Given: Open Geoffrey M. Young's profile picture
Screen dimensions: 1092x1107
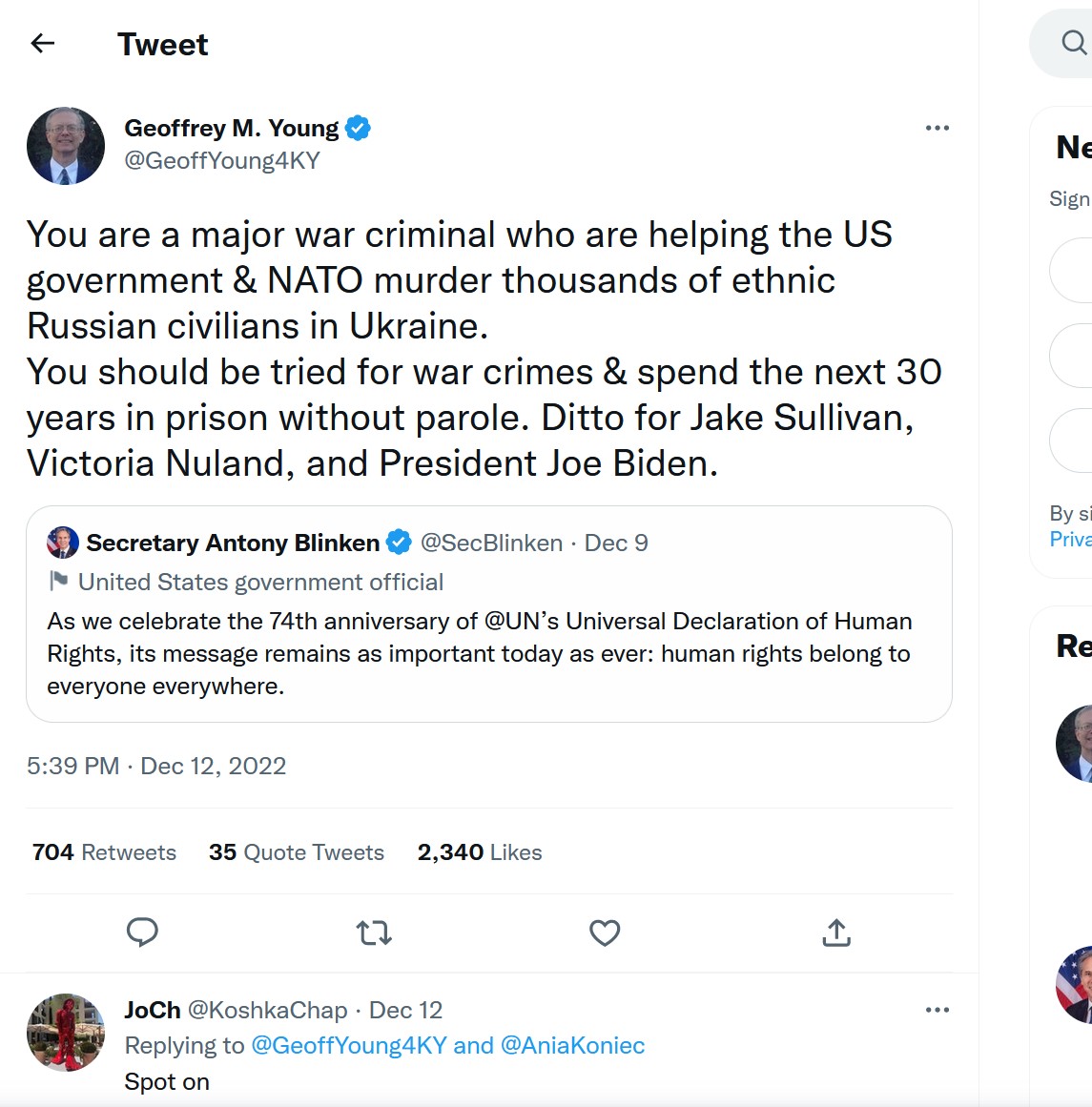Looking at the screenshot, I should click(x=66, y=146).
